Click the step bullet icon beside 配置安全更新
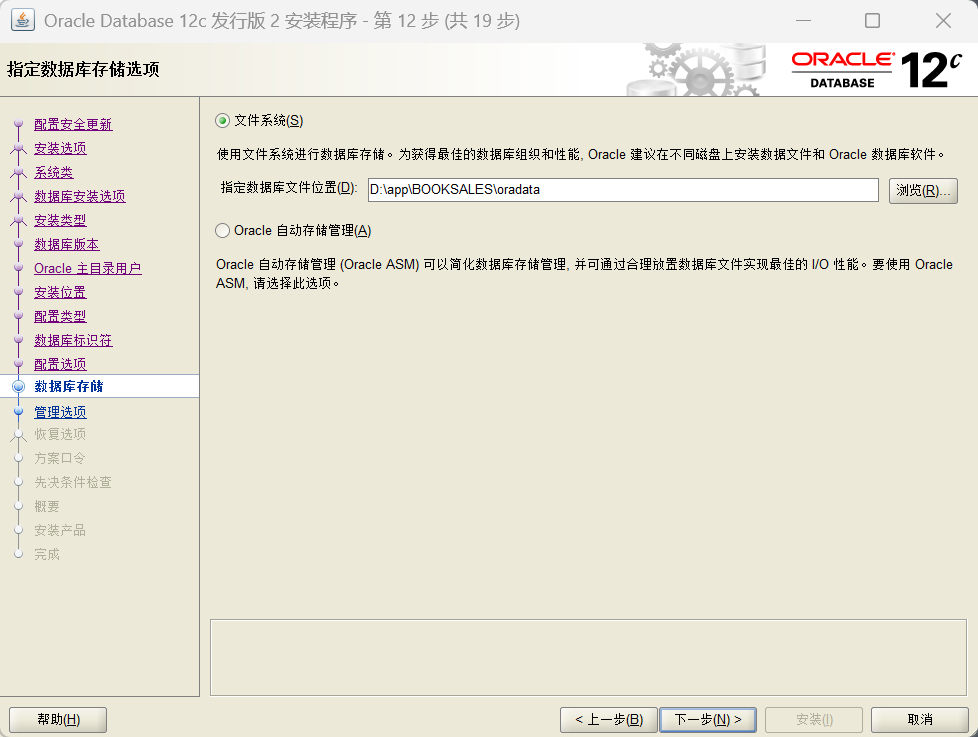This screenshot has height=737, width=978. pos(19,124)
